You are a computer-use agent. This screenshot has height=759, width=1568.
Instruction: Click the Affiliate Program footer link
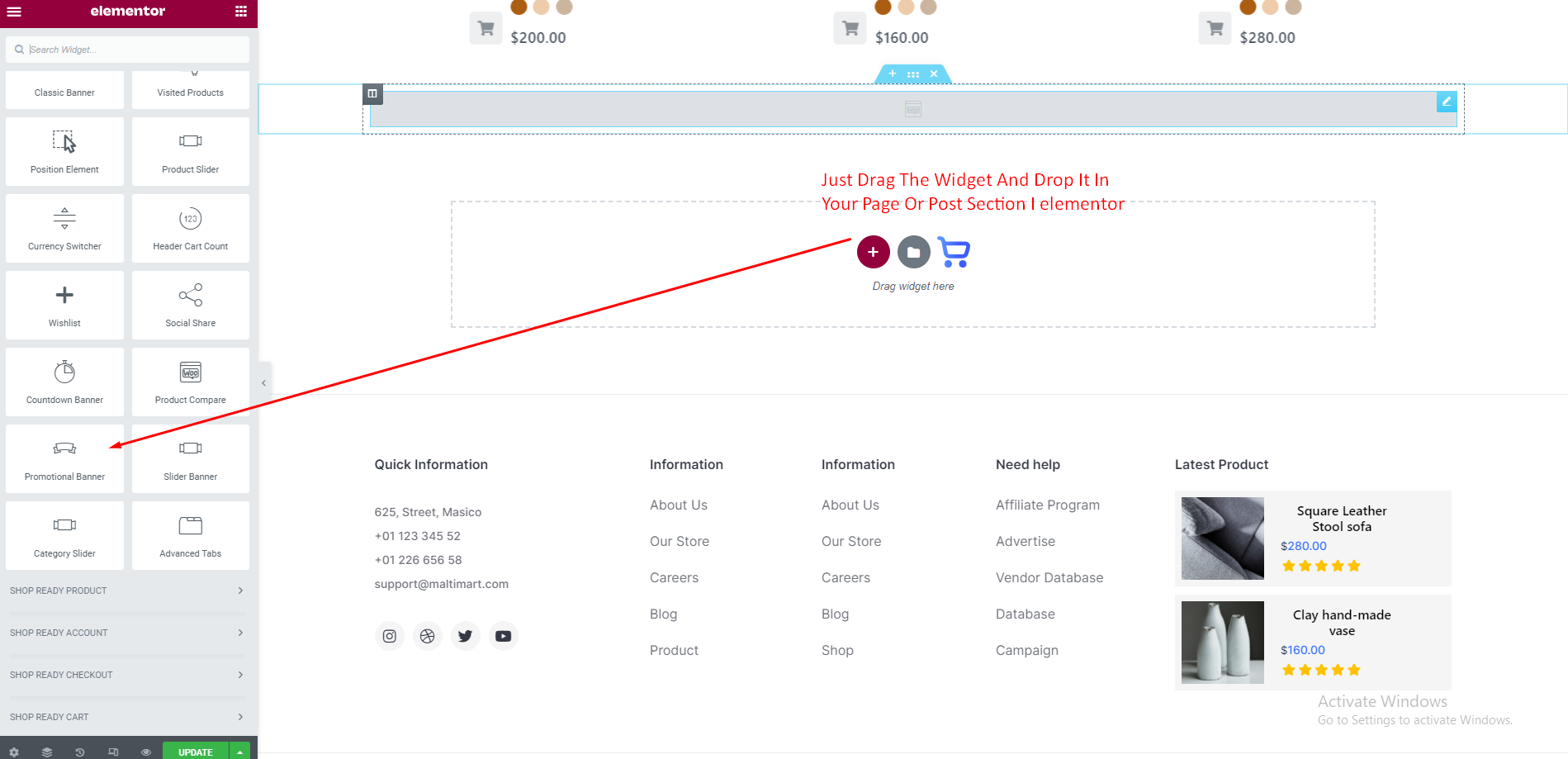[x=1047, y=505]
